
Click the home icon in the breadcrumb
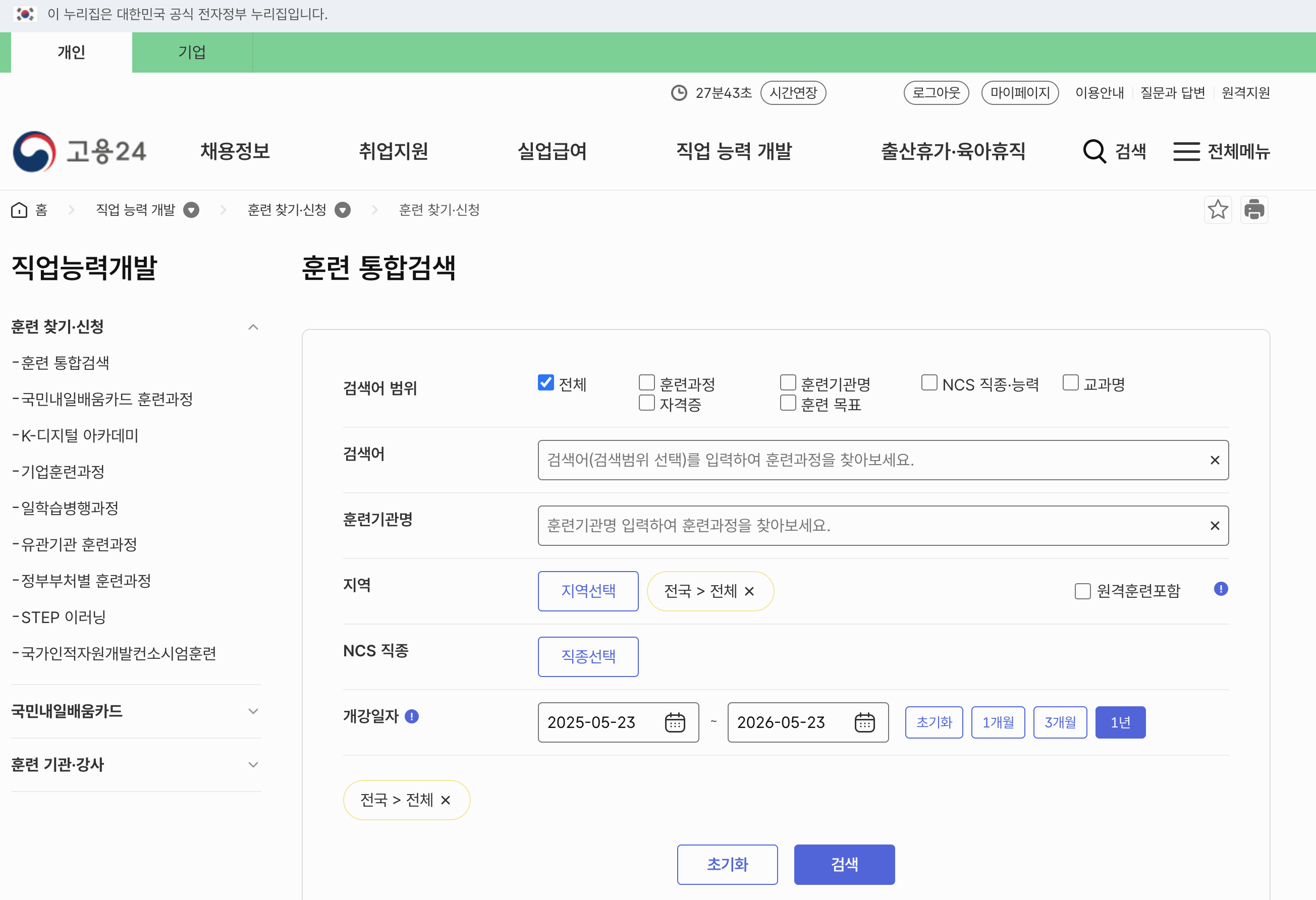pos(19,209)
